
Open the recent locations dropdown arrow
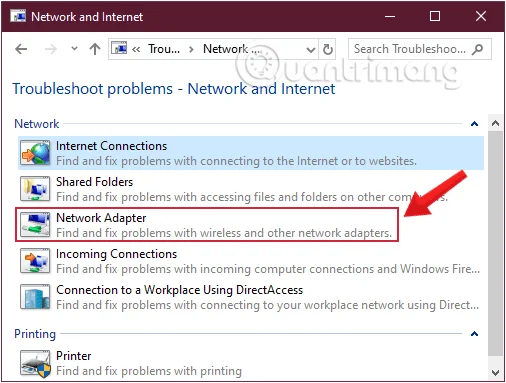[x=74, y=49]
